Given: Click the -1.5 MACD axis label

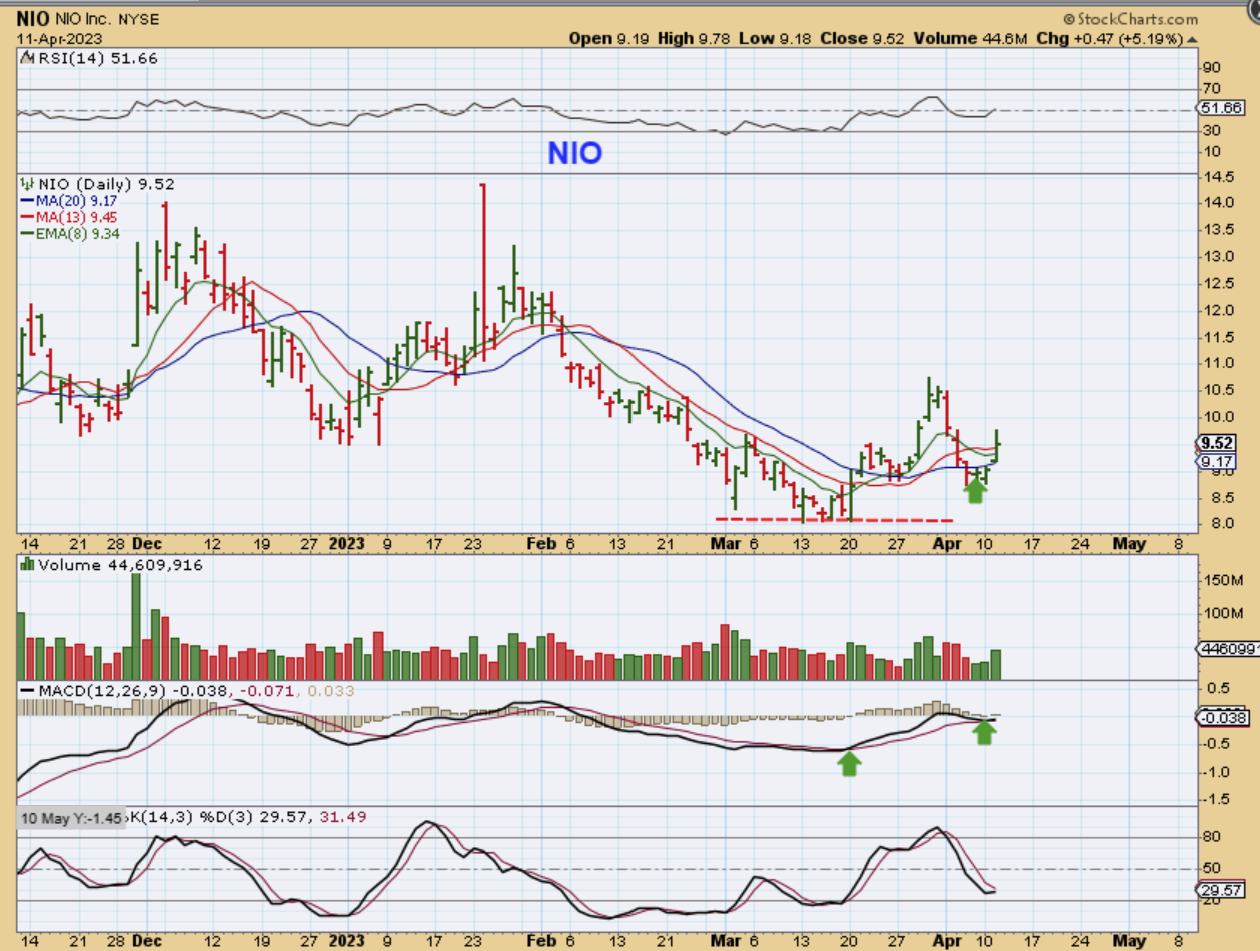Looking at the screenshot, I should coord(1219,800).
